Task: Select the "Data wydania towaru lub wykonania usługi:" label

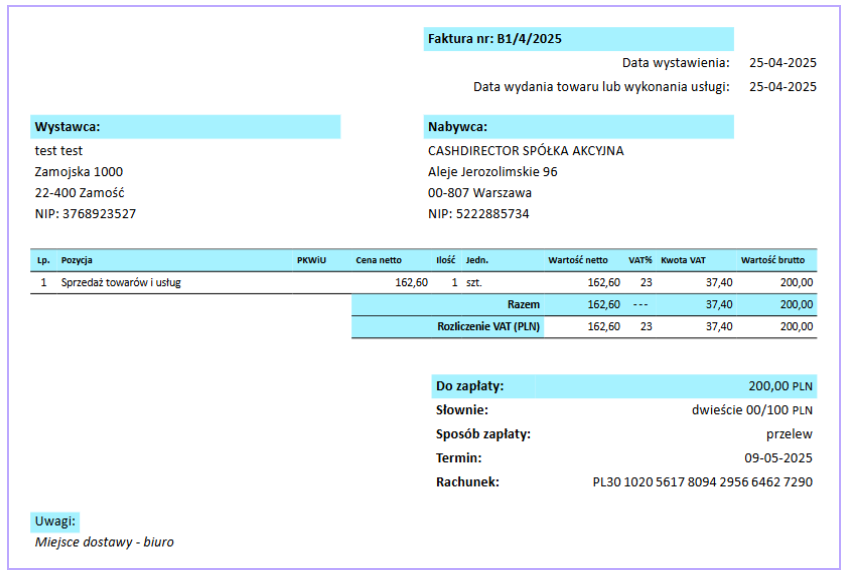Action: tap(601, 87)
